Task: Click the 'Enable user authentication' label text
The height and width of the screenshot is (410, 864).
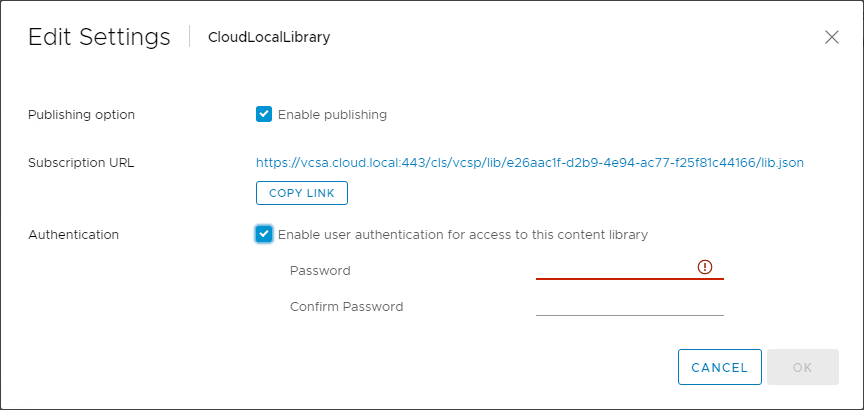Action: (462, 235)
